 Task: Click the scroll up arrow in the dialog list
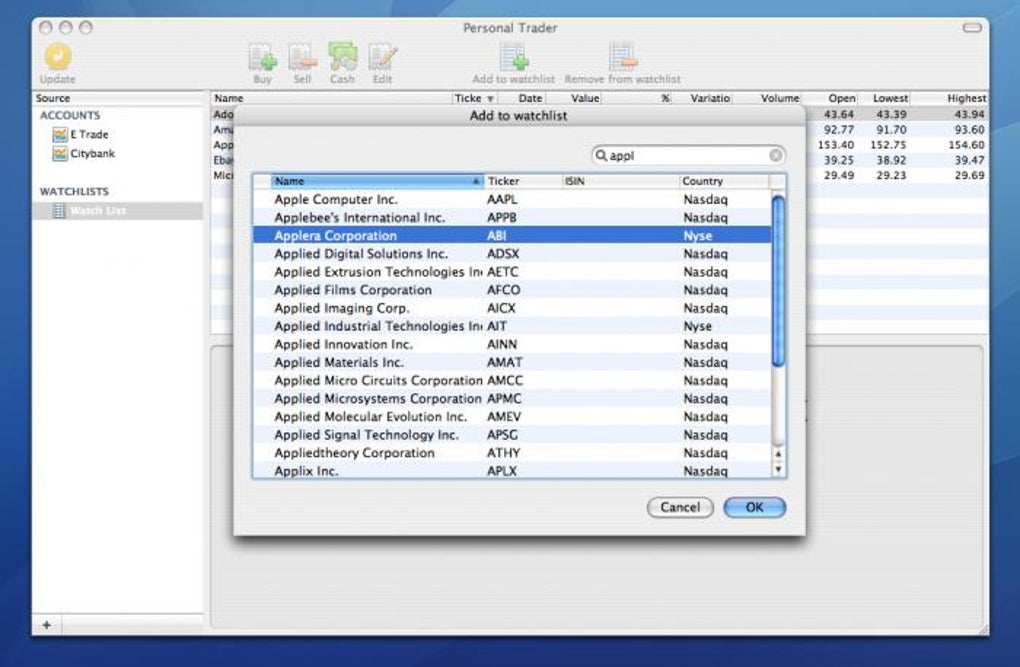(x=778, y=454)
